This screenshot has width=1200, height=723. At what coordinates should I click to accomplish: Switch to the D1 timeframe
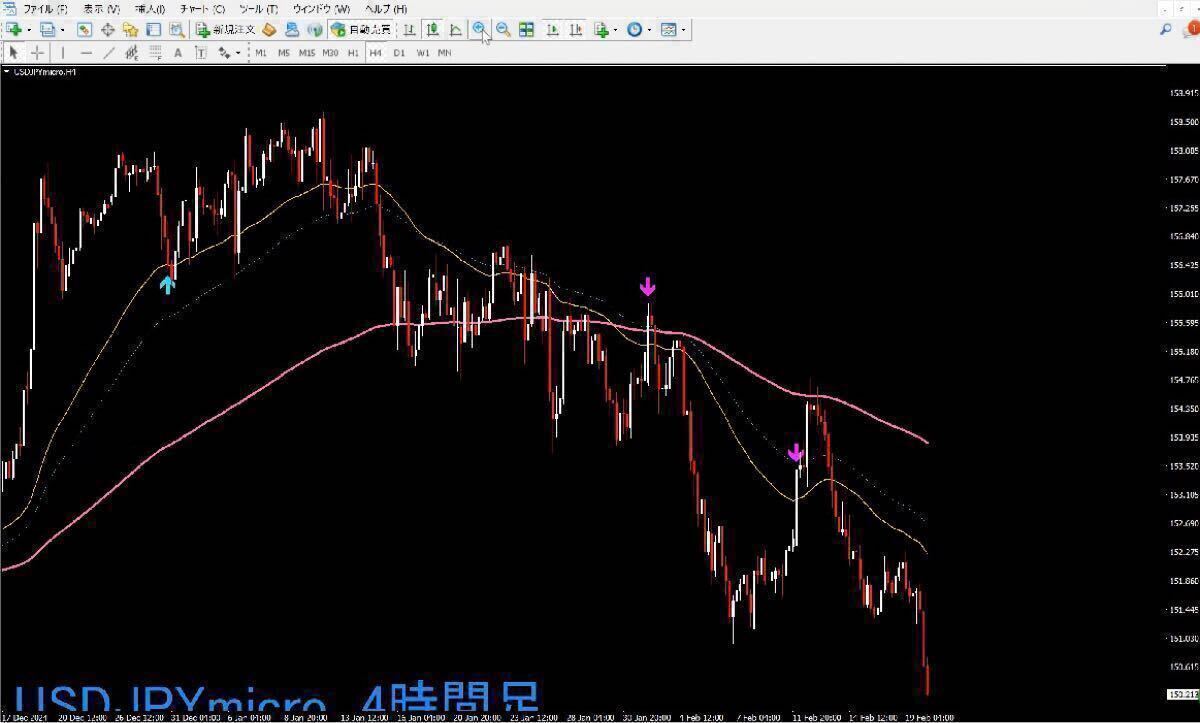pos(399,52)
